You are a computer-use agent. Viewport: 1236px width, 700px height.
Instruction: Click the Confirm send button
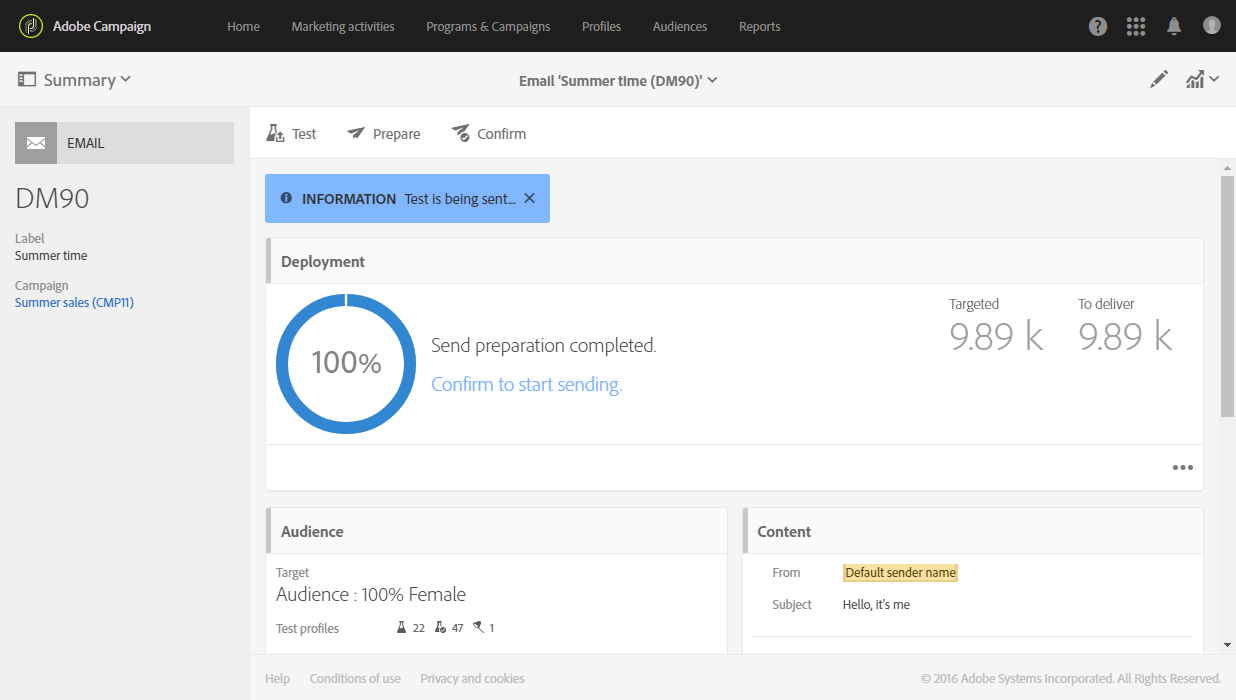488,134
